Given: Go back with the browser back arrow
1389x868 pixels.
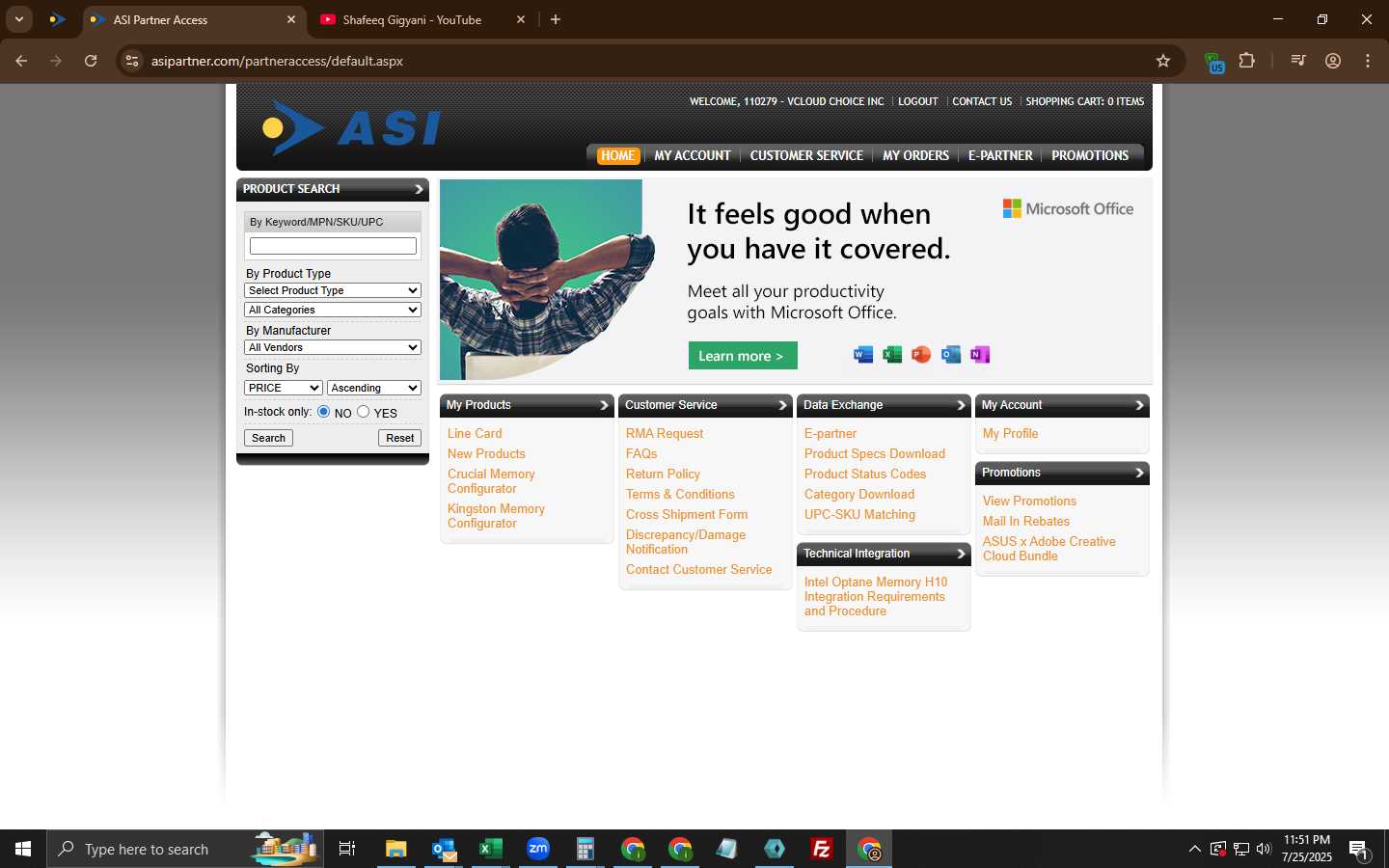Looking at the screenshot, I should click(21, 61).
